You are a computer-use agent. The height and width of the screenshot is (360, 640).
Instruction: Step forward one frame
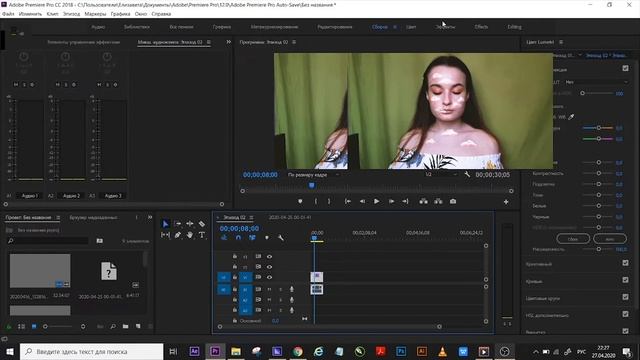click(391, 201)
